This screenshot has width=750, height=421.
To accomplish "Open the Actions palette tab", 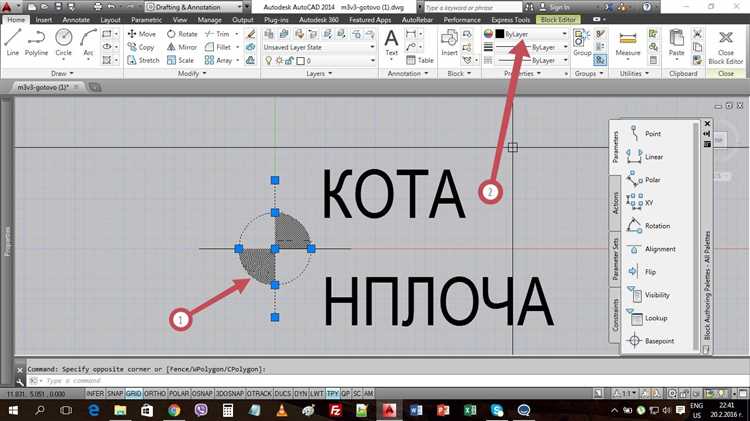I will pyautogui.click(x=615, y=202).
